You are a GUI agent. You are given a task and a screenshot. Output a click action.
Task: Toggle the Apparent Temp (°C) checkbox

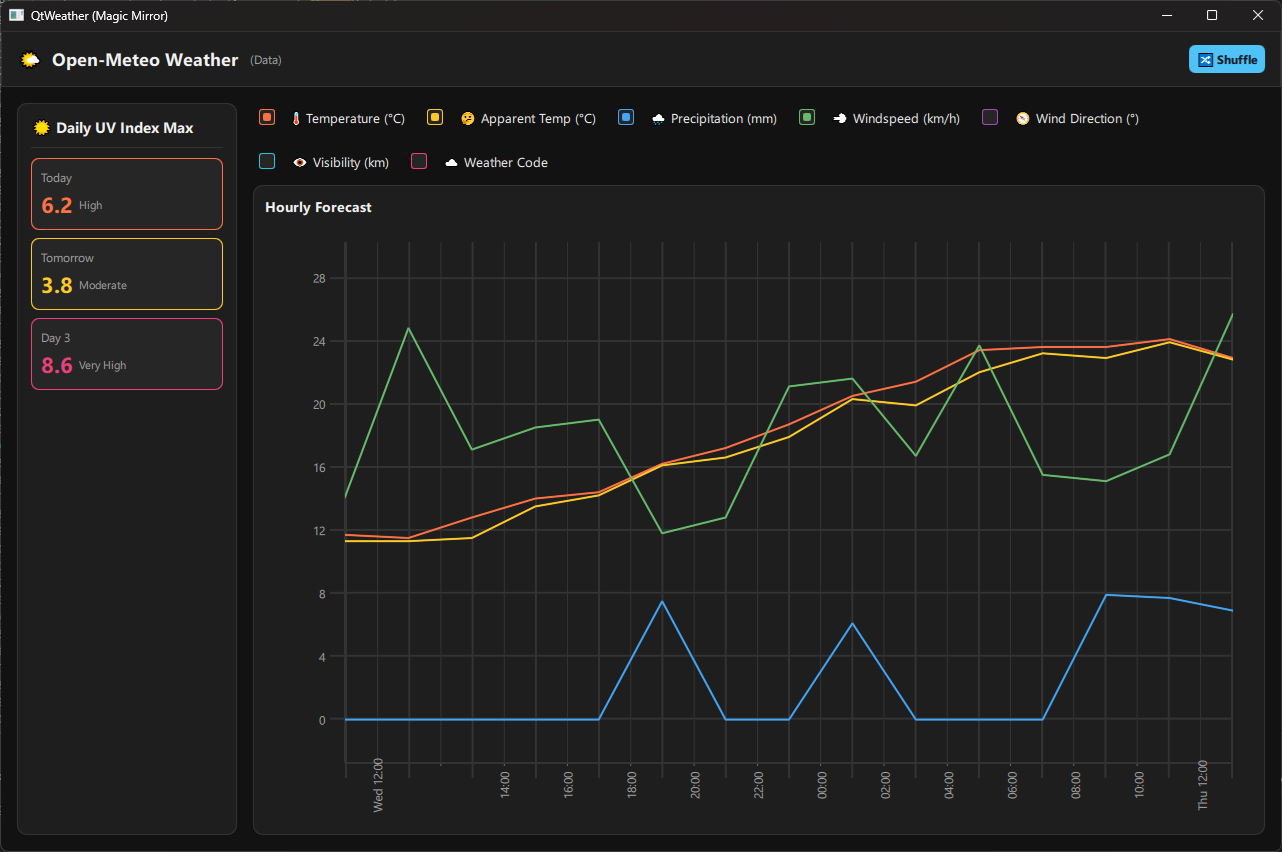coord(435,117)
